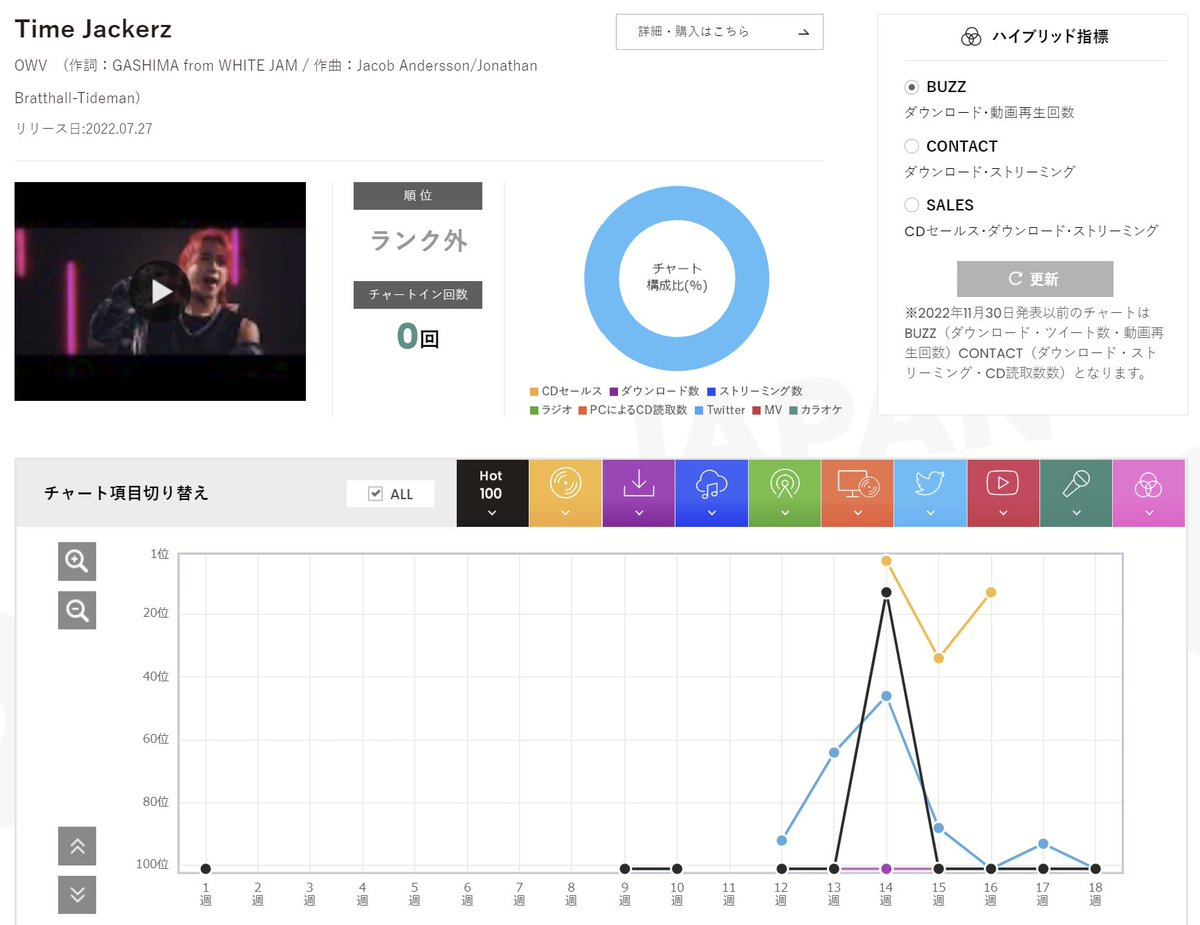Viewport: 1200px width, 925px height.
Task: Click the double down-arrow chart button
Action: (x=77, y=894)
